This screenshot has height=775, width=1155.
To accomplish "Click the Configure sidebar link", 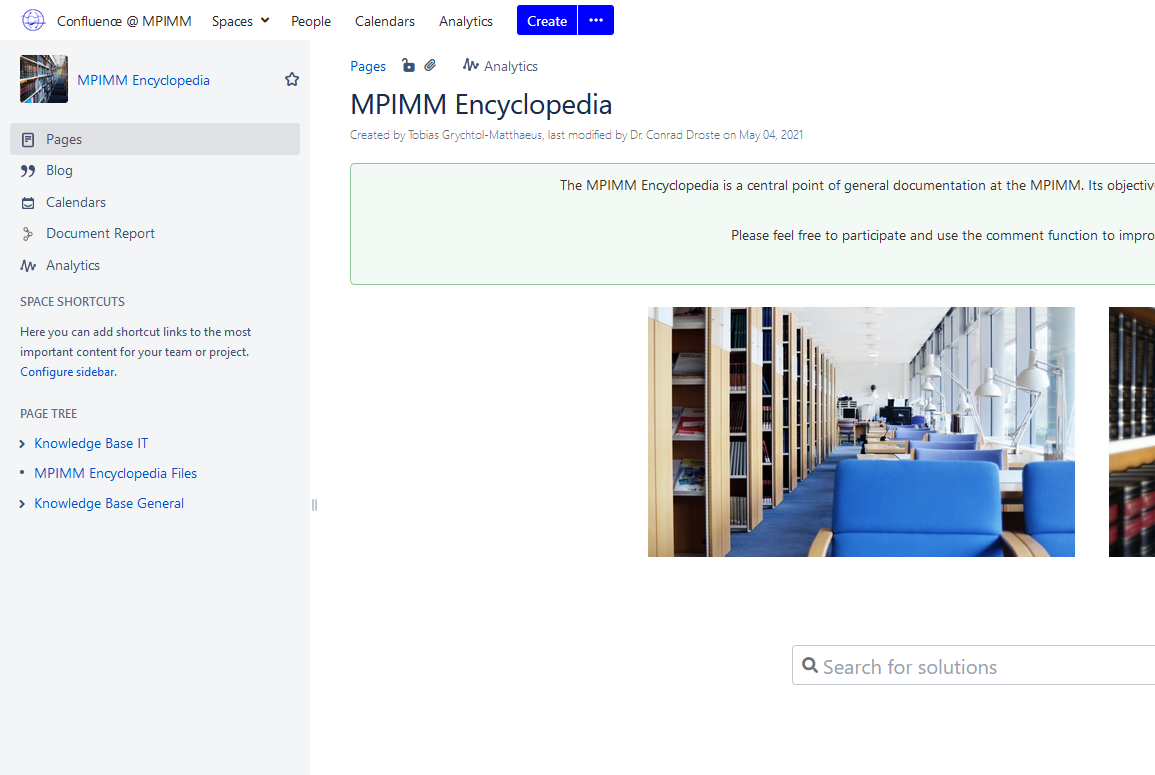I will tap(68, 372).
